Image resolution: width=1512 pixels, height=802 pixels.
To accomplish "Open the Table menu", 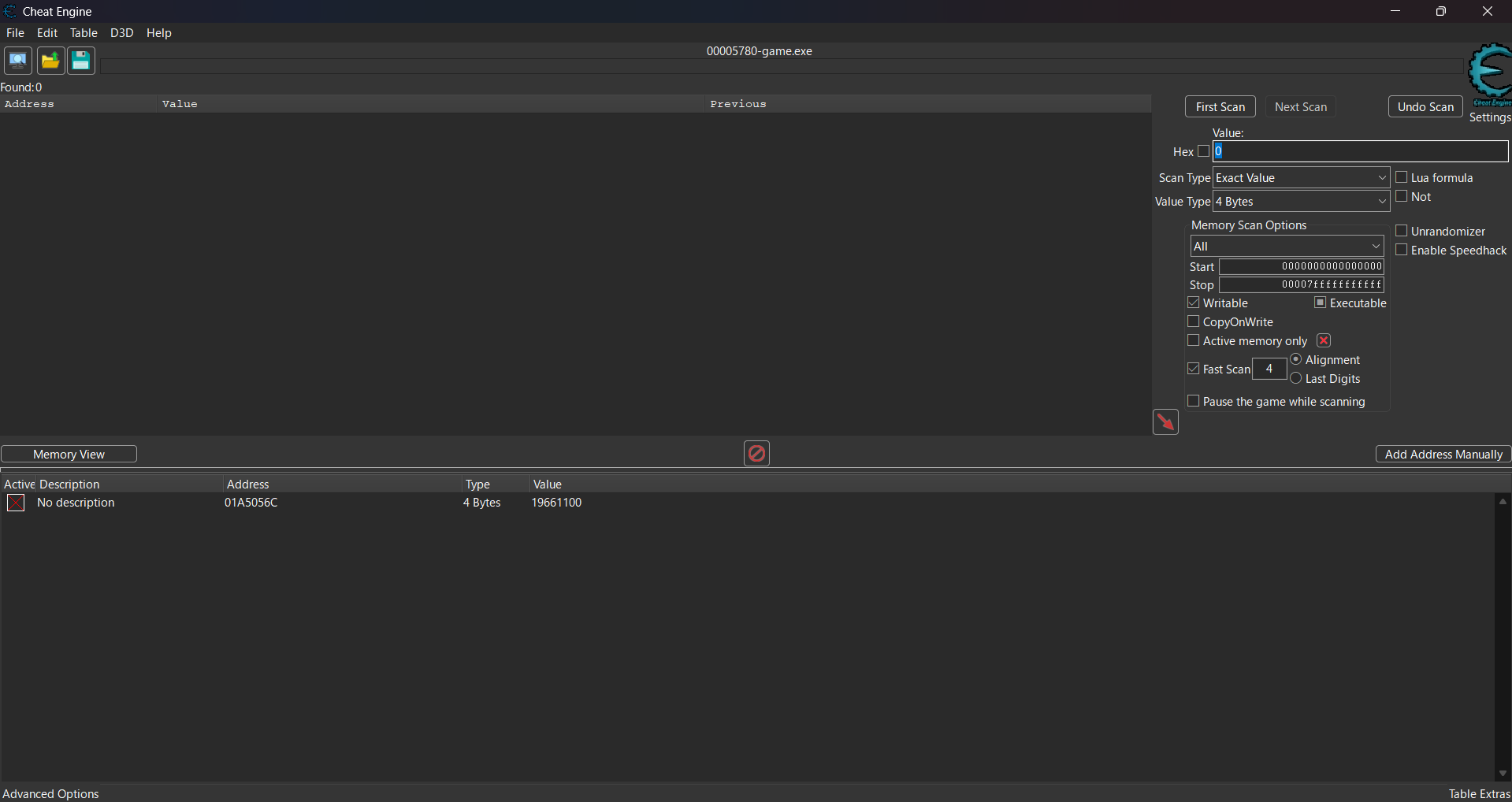I will [x=84, y=33].
